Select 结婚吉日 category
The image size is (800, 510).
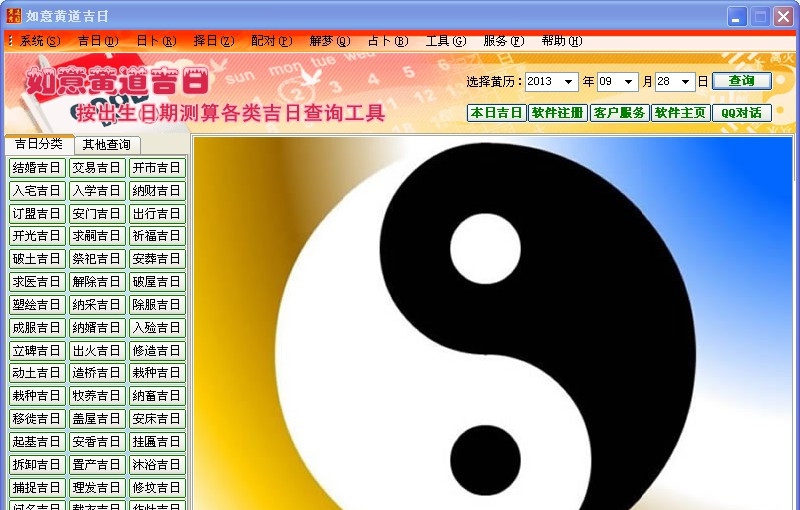(37, 168)
